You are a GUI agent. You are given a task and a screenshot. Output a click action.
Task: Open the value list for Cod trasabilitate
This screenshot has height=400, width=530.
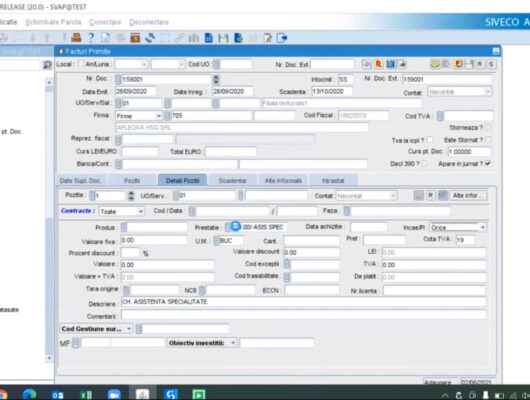coord(287,277)
